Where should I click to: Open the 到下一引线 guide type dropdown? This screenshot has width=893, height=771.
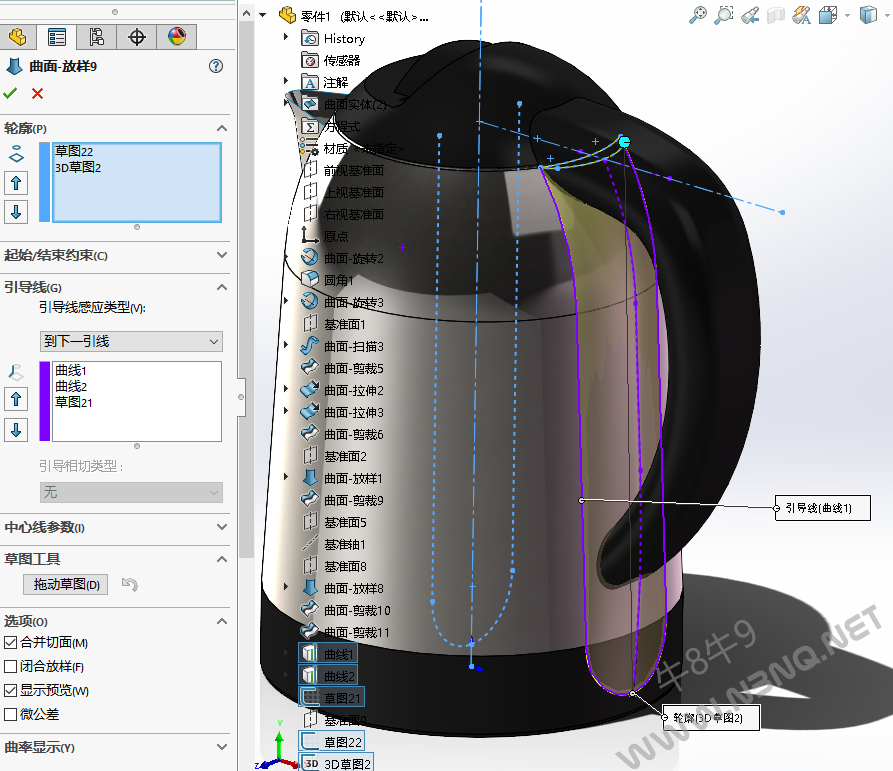[x=131, y=342]
